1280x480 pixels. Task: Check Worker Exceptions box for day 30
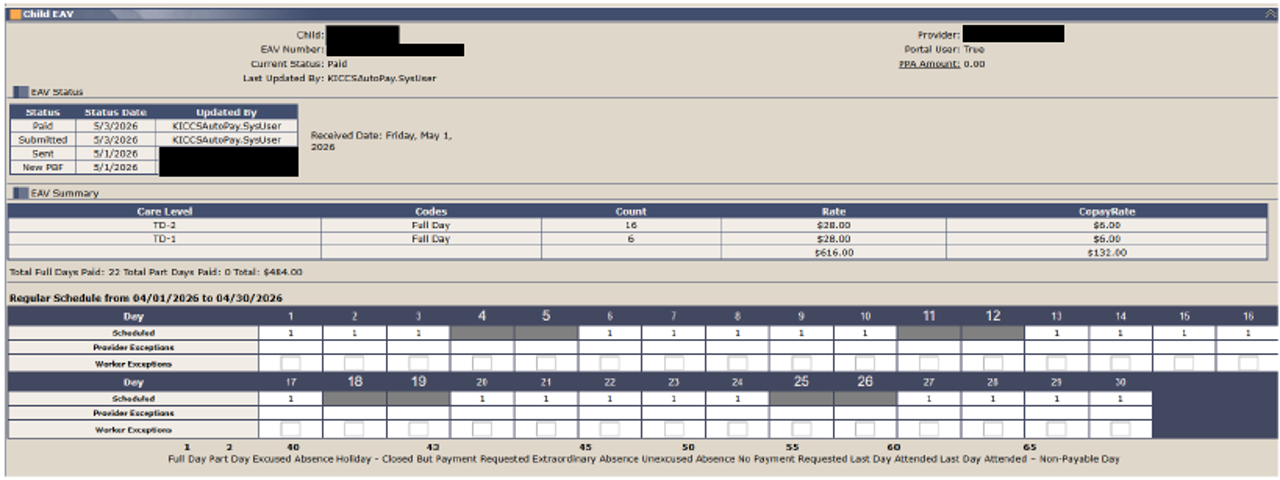tap(1121, 430)
